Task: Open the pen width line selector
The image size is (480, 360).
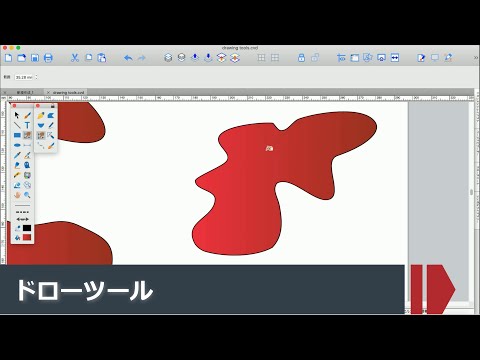Action: tap(22, 205)
